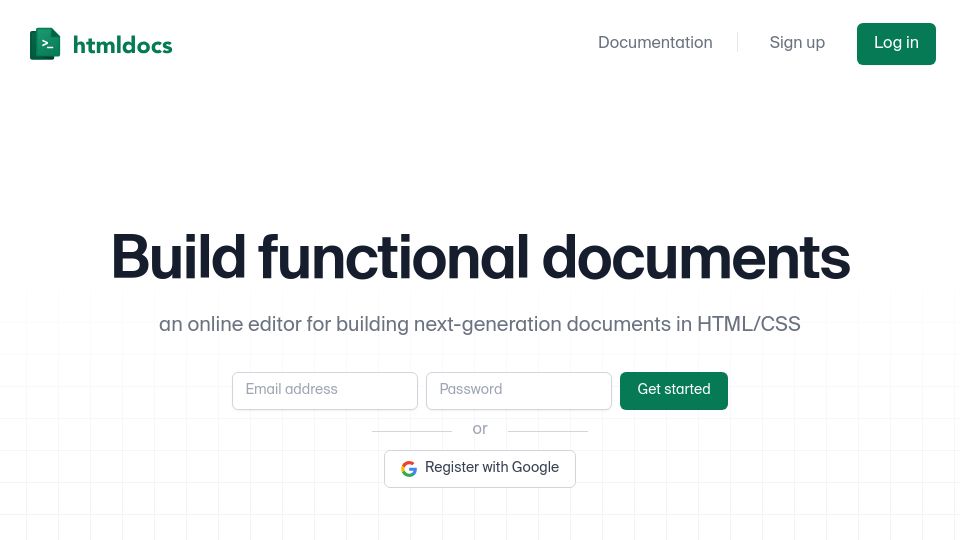
Task: Click the 'an online editor for building' subtitle
Action: click(x=480, y=324)
